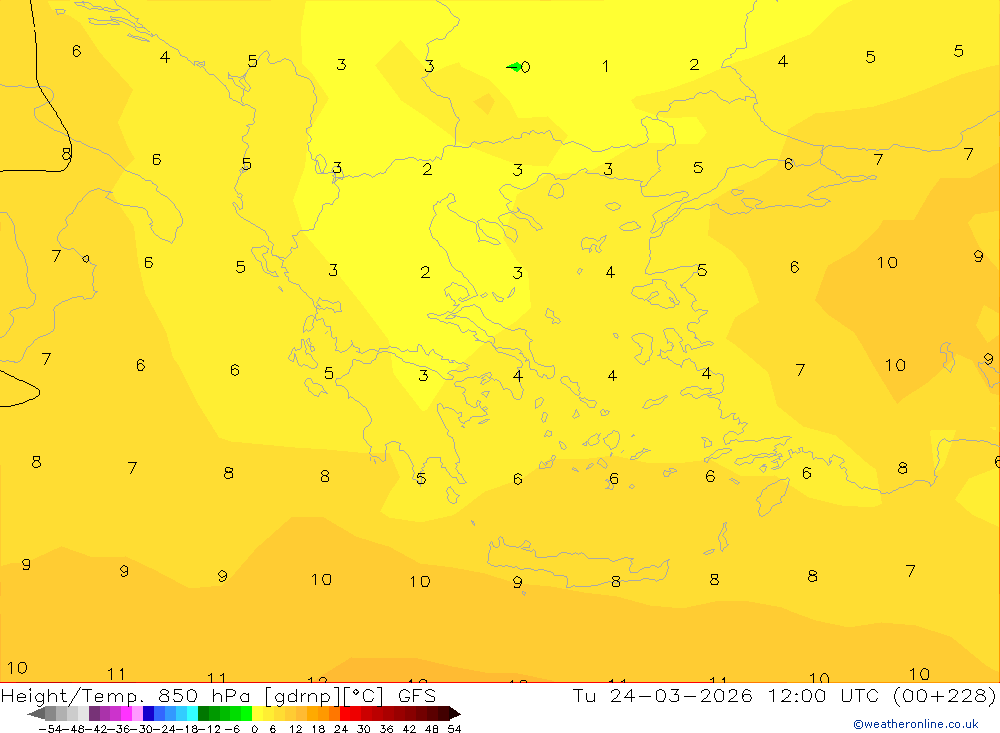Click the dark blue swatch in the legend
Image resolution: width=1000 pixels, height=733 pixels.
148,714
